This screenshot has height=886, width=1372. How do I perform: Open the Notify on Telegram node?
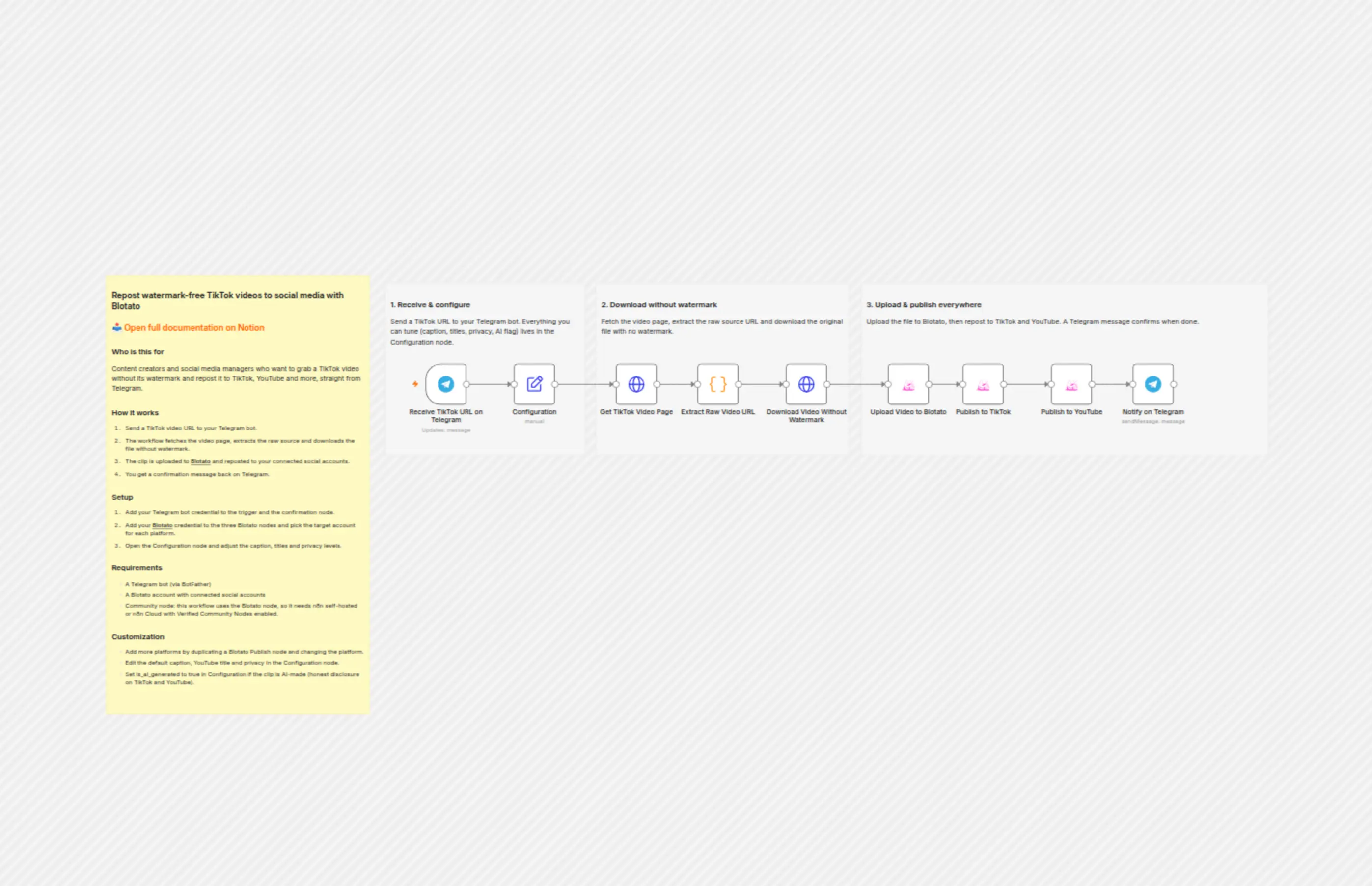pos(1152,384)
